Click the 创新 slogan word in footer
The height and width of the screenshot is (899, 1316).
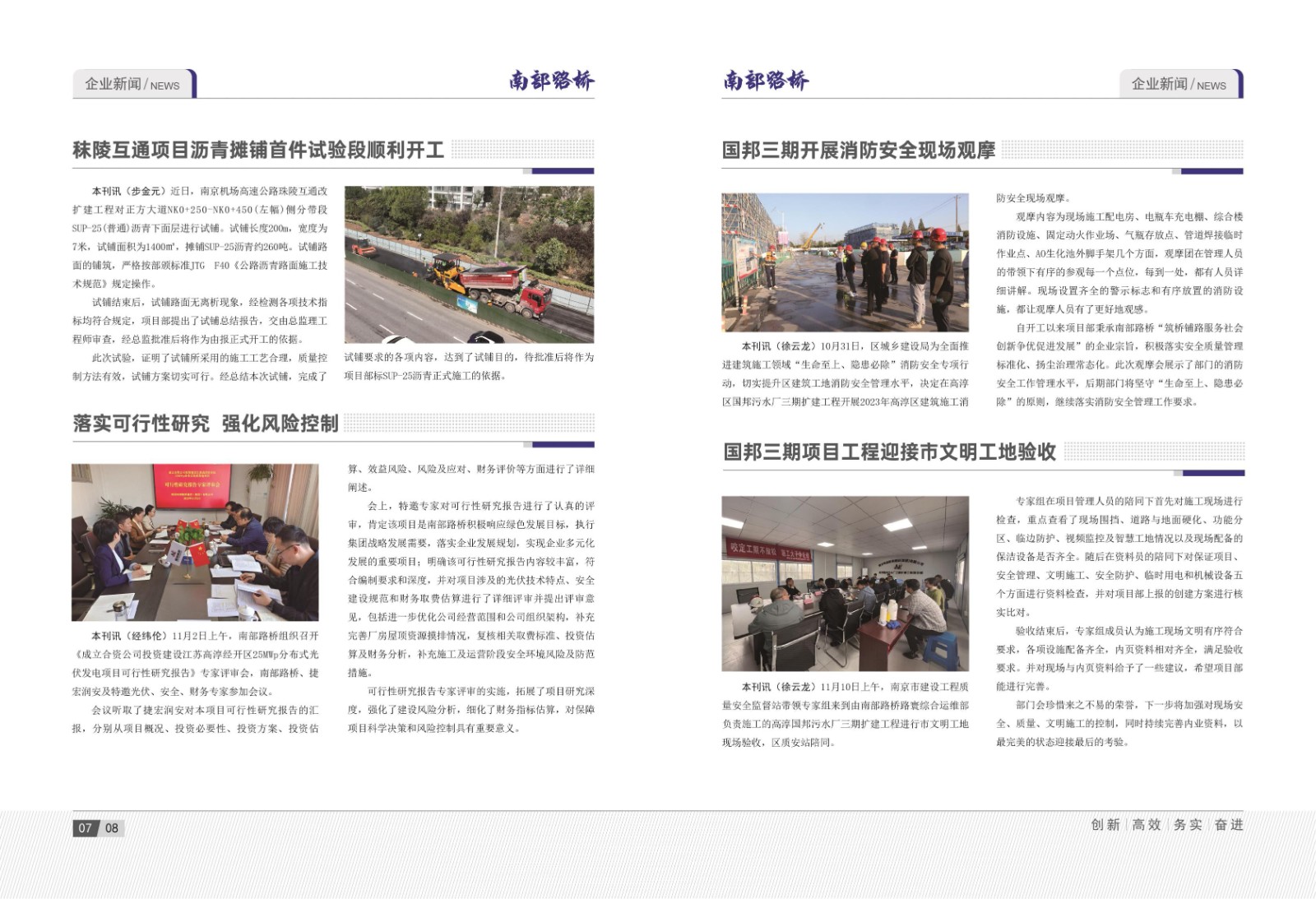tap(1105, 825)
